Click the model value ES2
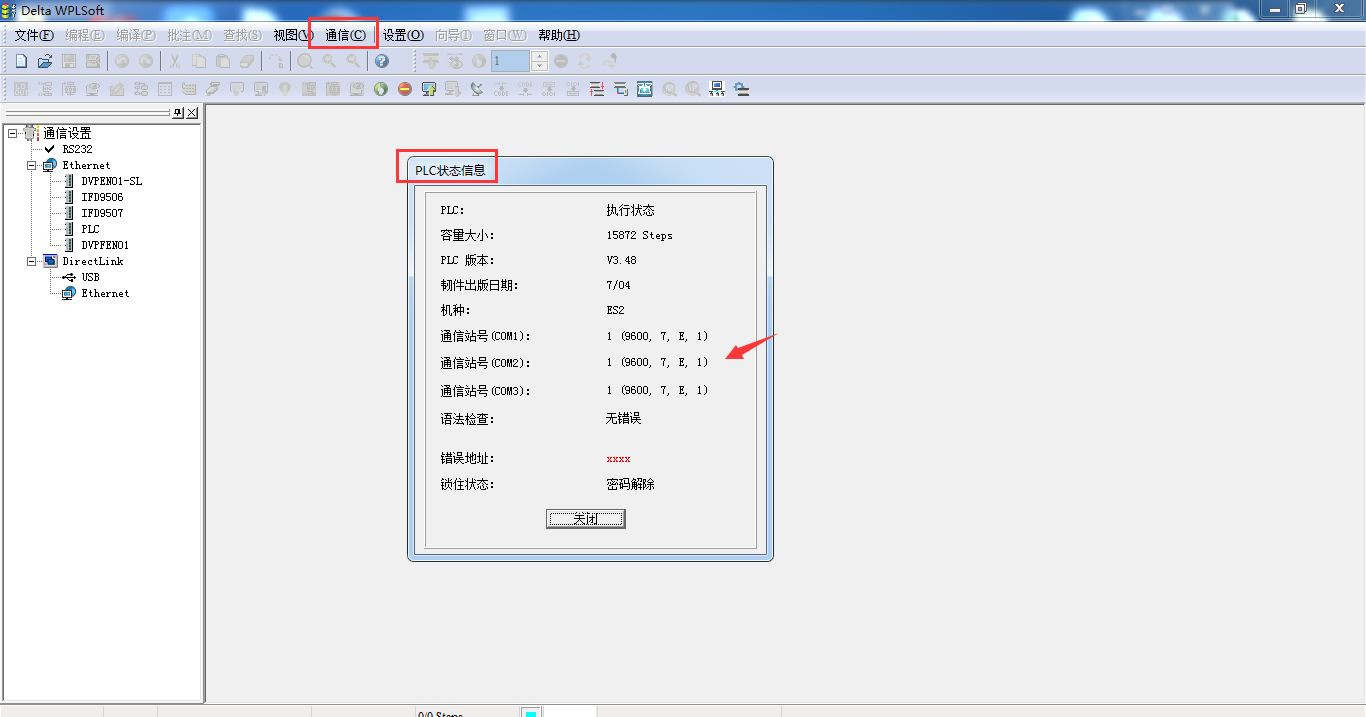 click(615, 310)
